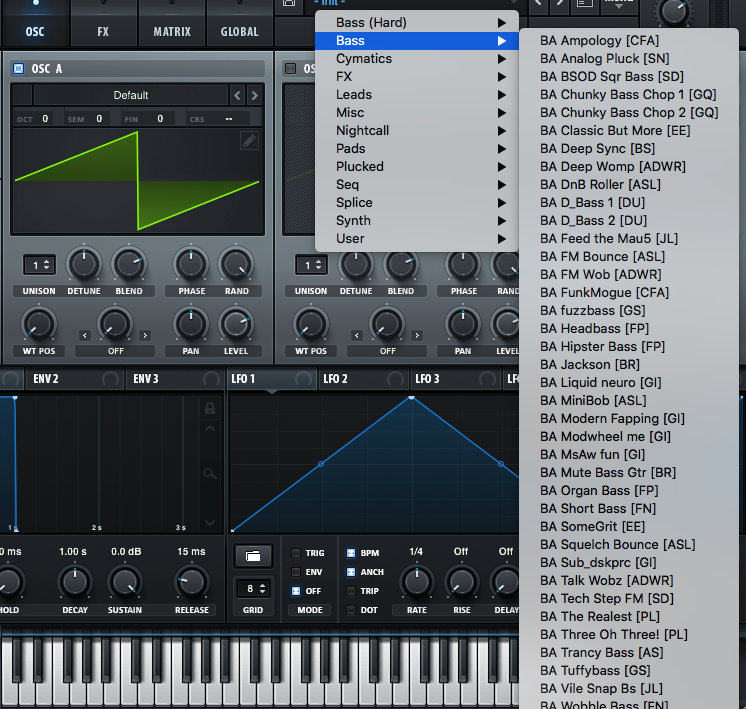The width and height of the screenshot is (746, 709).
Task: Load preset BA Talk Wobz [ADWR]
Action: click(628, 581)
